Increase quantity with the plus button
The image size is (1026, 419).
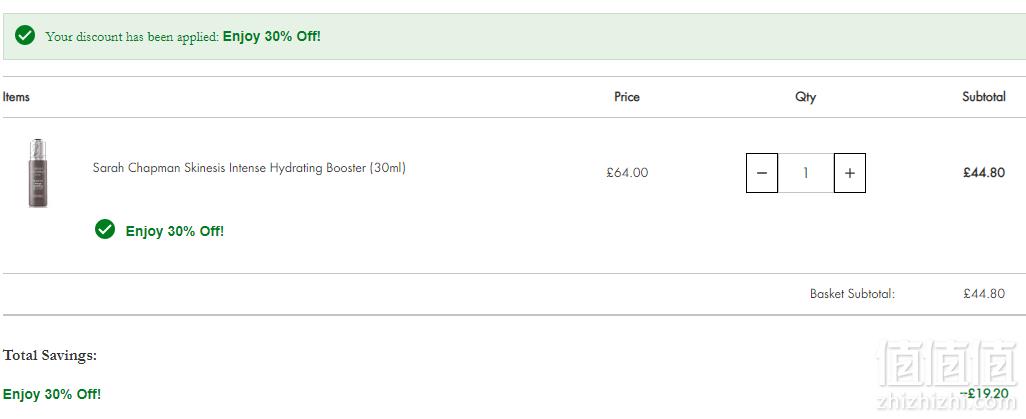849,173
